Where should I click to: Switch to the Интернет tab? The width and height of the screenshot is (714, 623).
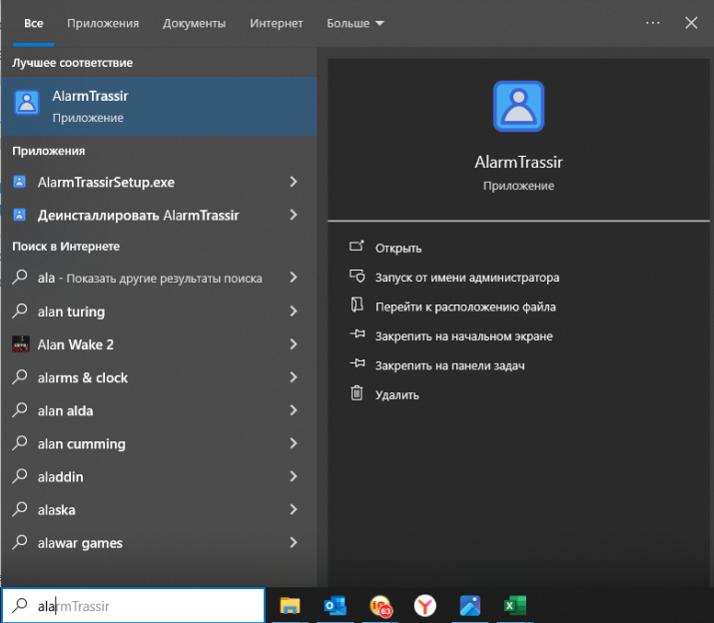pyautogui.click(x=276, y=23)
